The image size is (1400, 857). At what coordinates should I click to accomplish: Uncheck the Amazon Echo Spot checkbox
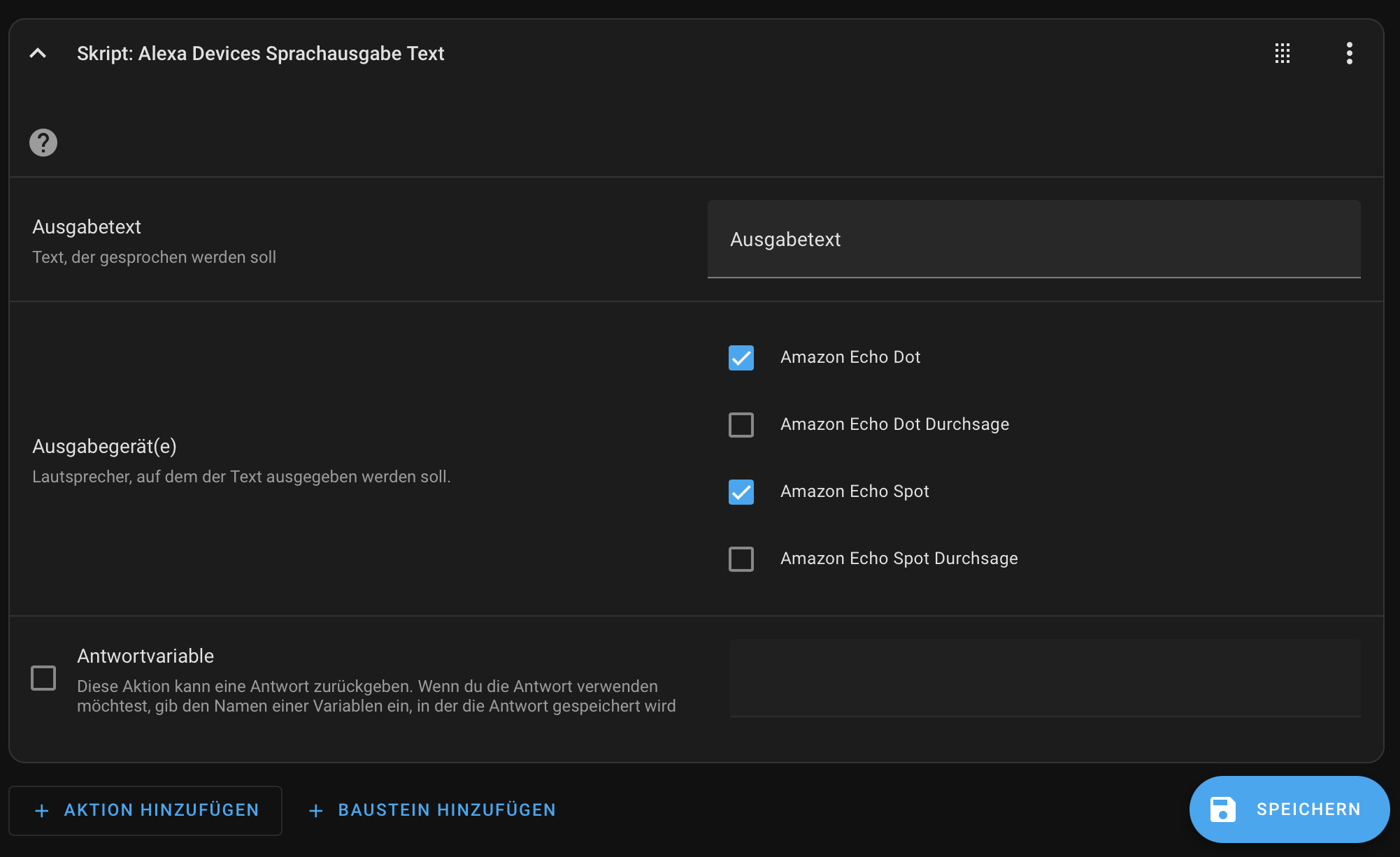point(741,492)
